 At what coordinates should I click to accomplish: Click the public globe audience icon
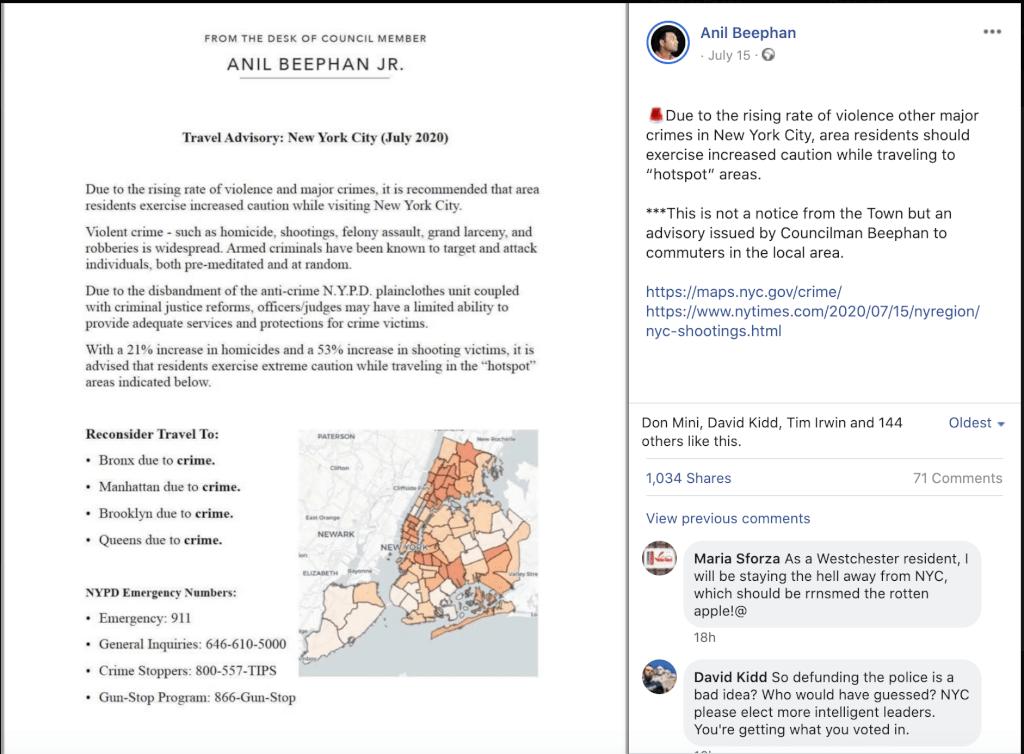768,55
